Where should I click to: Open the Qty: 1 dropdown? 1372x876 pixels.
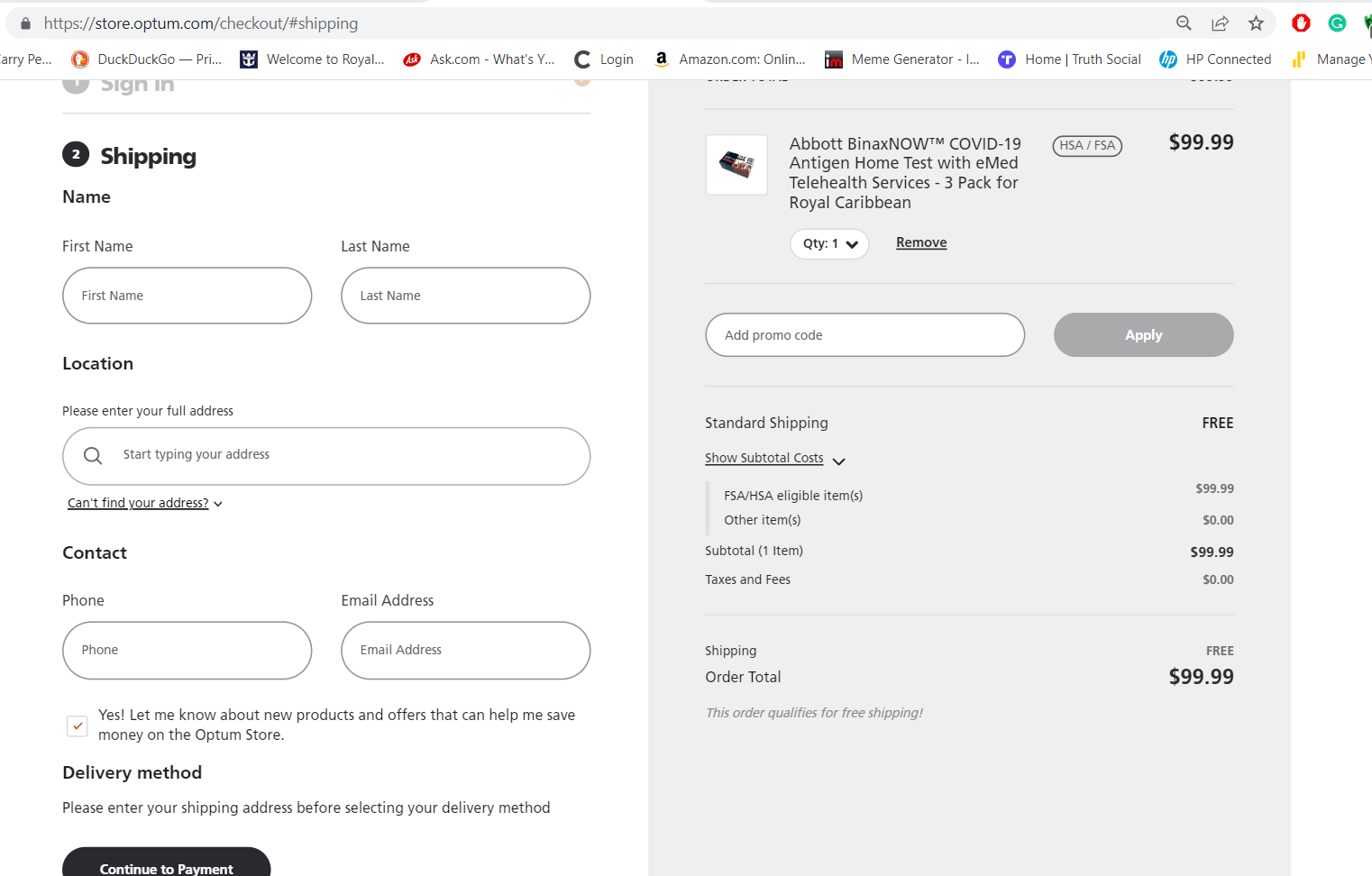tap(829, 244)
